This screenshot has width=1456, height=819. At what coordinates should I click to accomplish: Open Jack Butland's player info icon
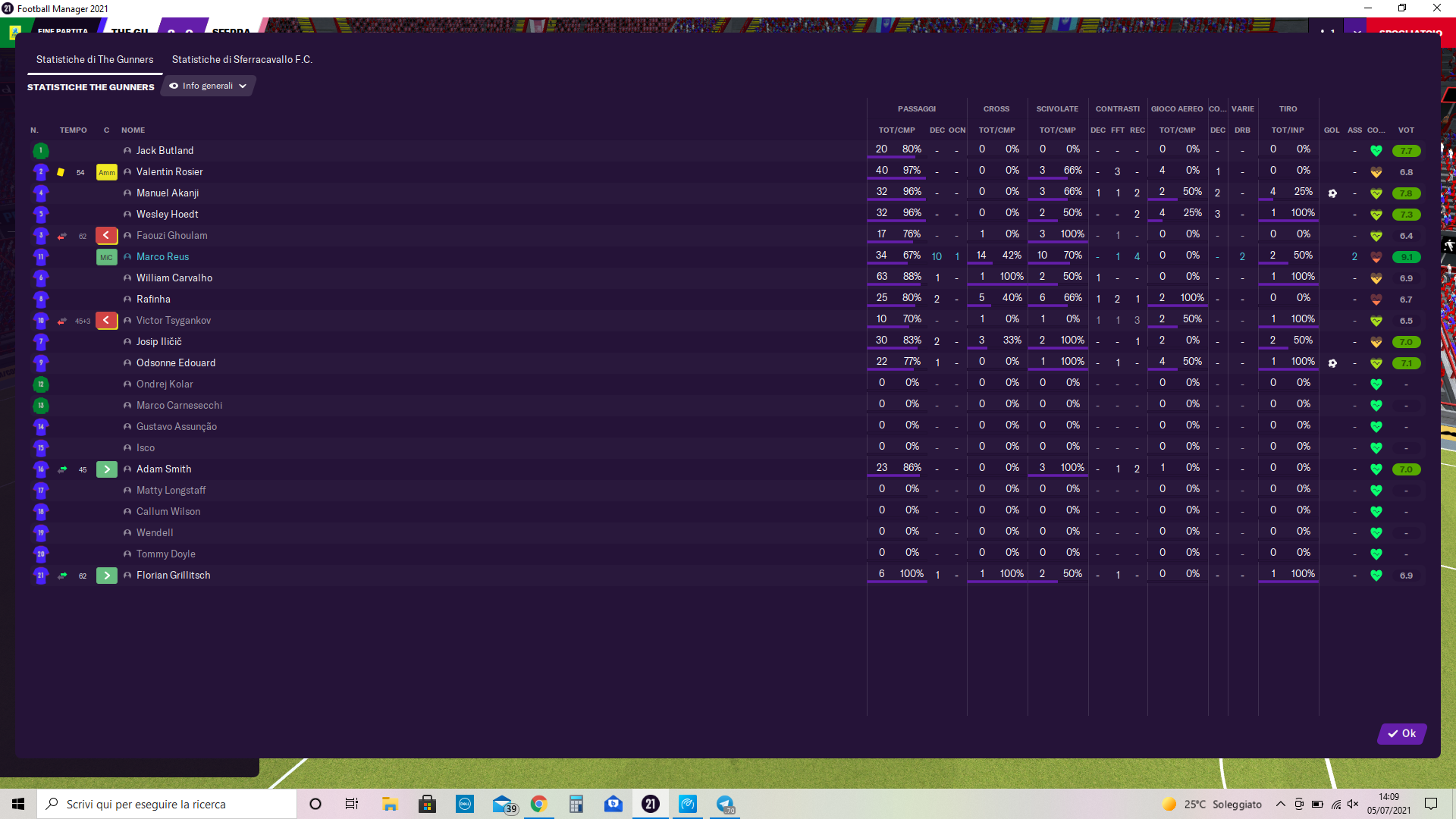click(127, 151)
